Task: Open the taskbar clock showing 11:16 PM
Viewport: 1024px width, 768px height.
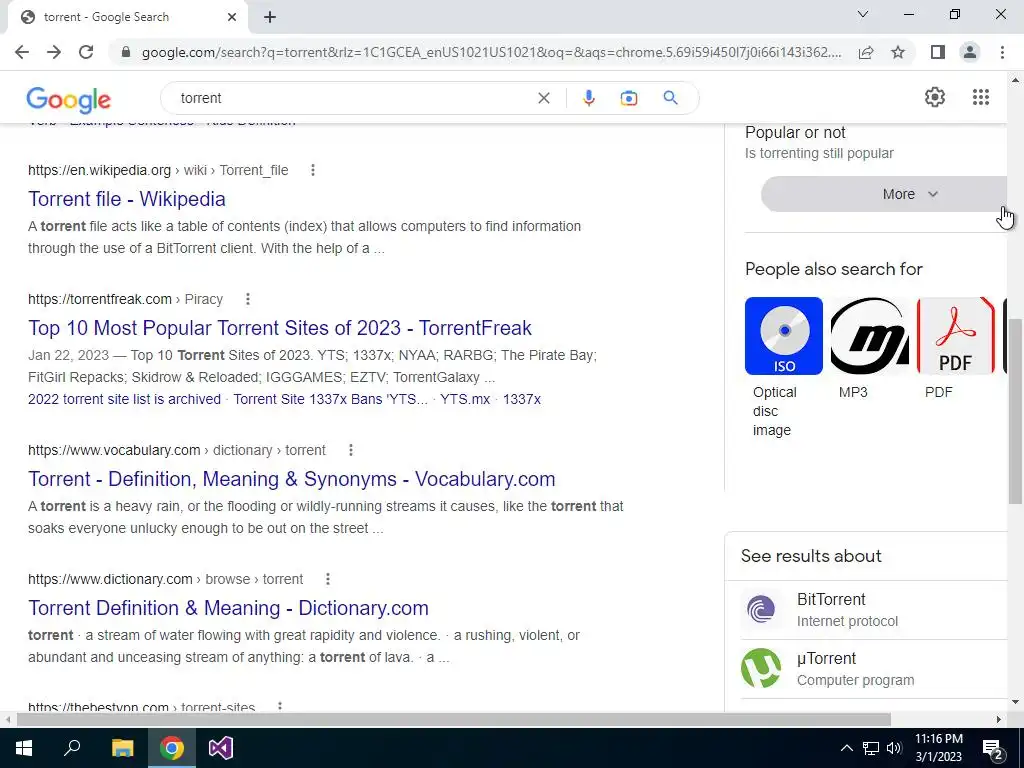Action: point(938,748)
